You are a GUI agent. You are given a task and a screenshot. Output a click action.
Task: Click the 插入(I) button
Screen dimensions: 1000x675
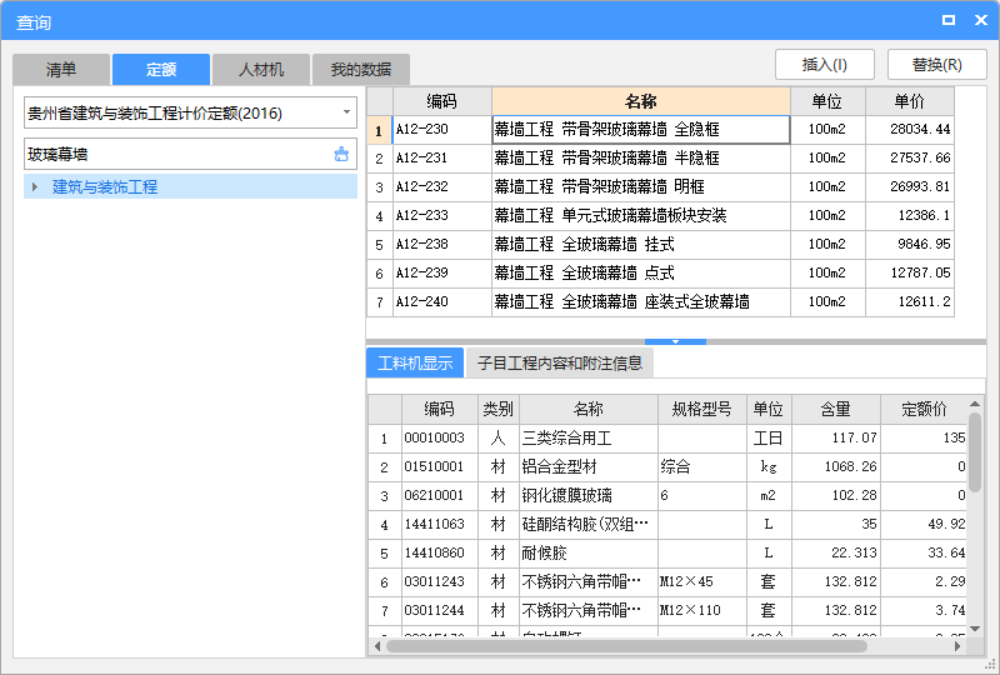point(824,64)
